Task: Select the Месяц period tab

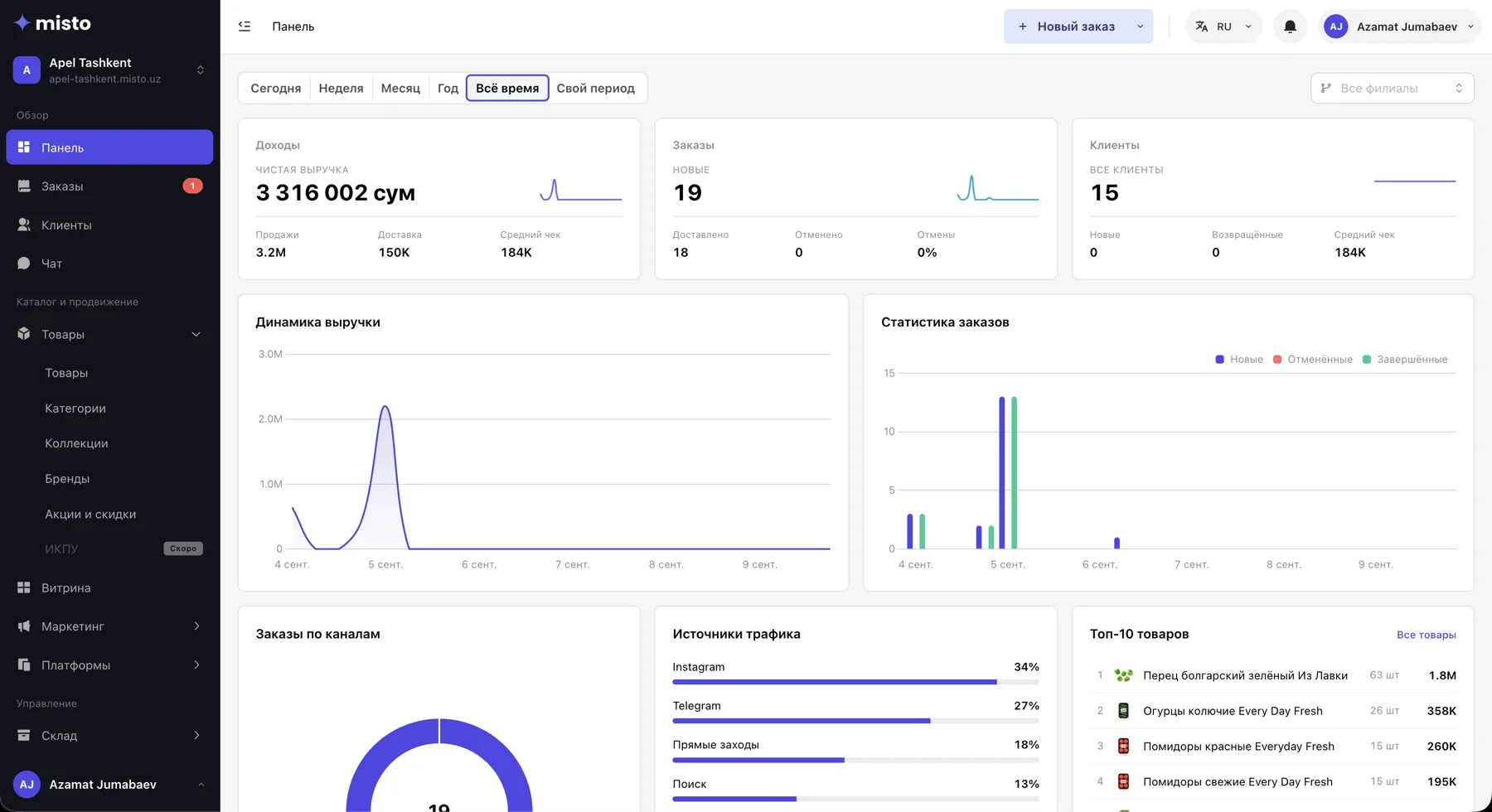Action: click(400, 88)
